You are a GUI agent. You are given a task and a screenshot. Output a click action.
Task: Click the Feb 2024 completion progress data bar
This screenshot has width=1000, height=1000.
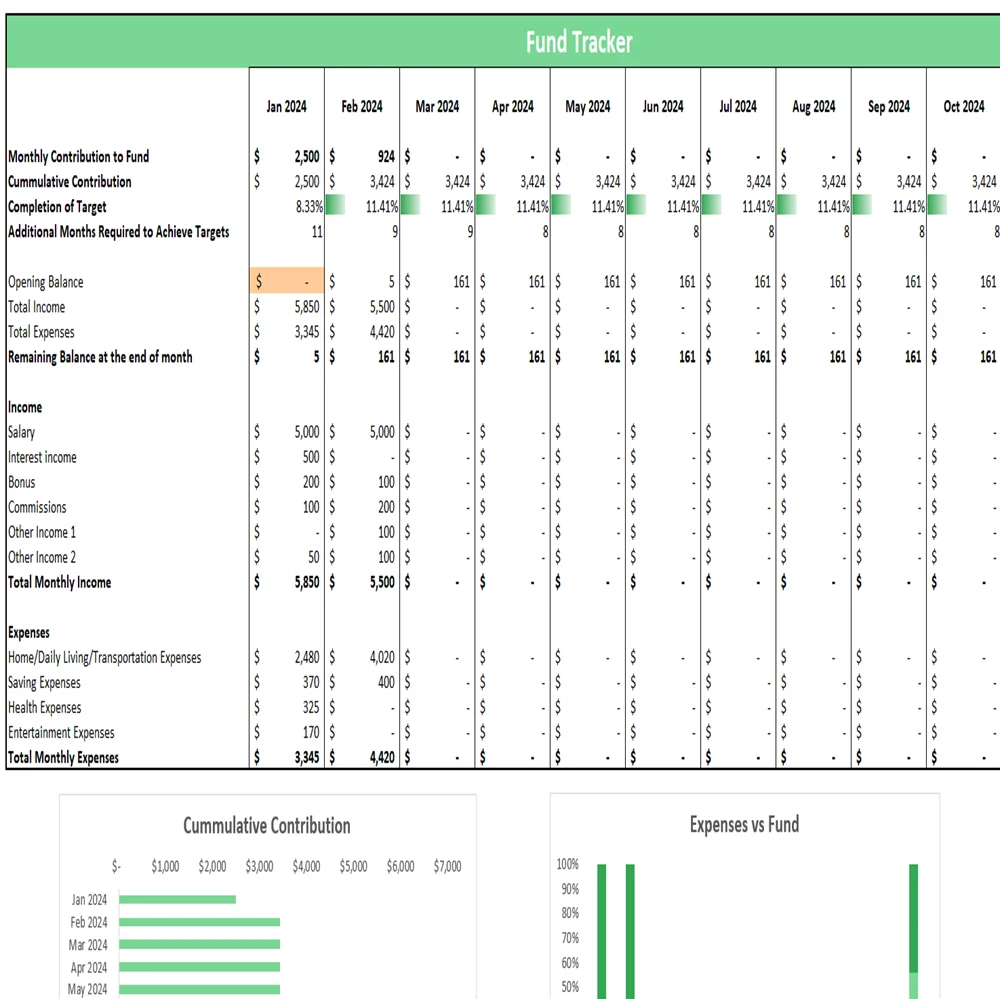point(335,207)
